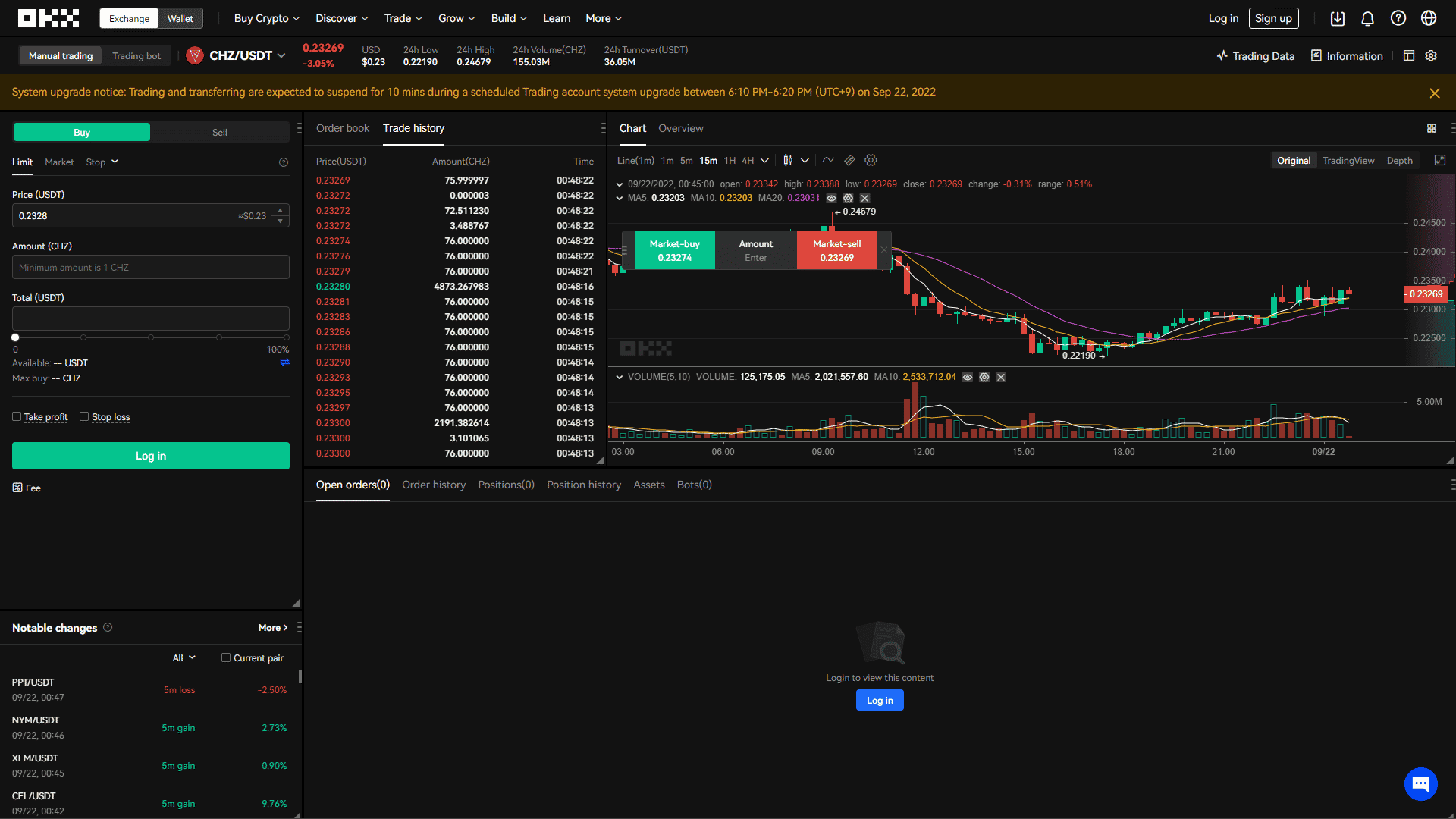This screenshot has height=819, width=1456.
Task: Open the Assets tab
Action: (649, 485)
